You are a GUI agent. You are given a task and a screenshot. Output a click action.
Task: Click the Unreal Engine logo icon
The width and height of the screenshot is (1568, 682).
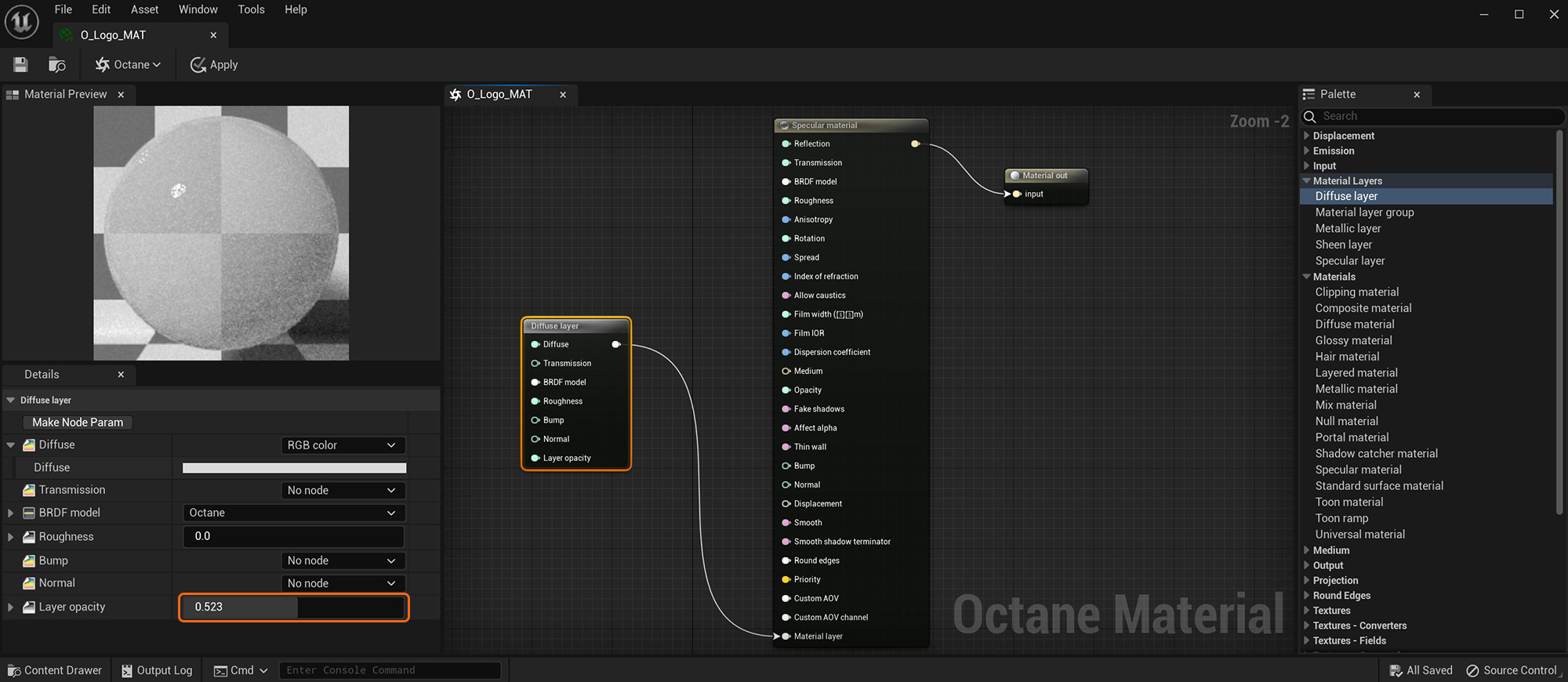(22, 21)
